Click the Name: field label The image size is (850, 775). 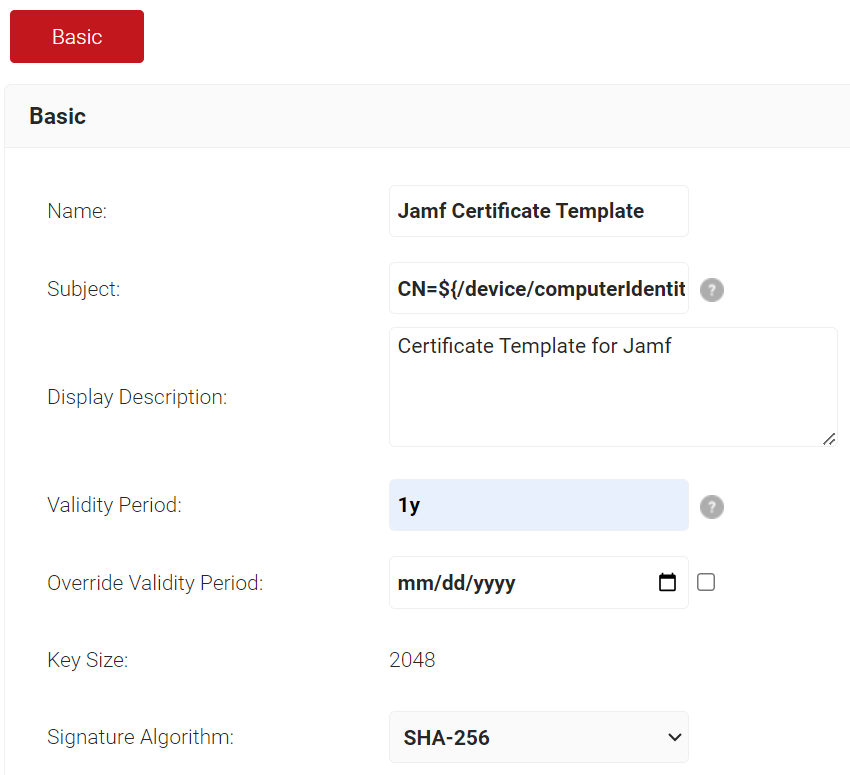(77, 211)
